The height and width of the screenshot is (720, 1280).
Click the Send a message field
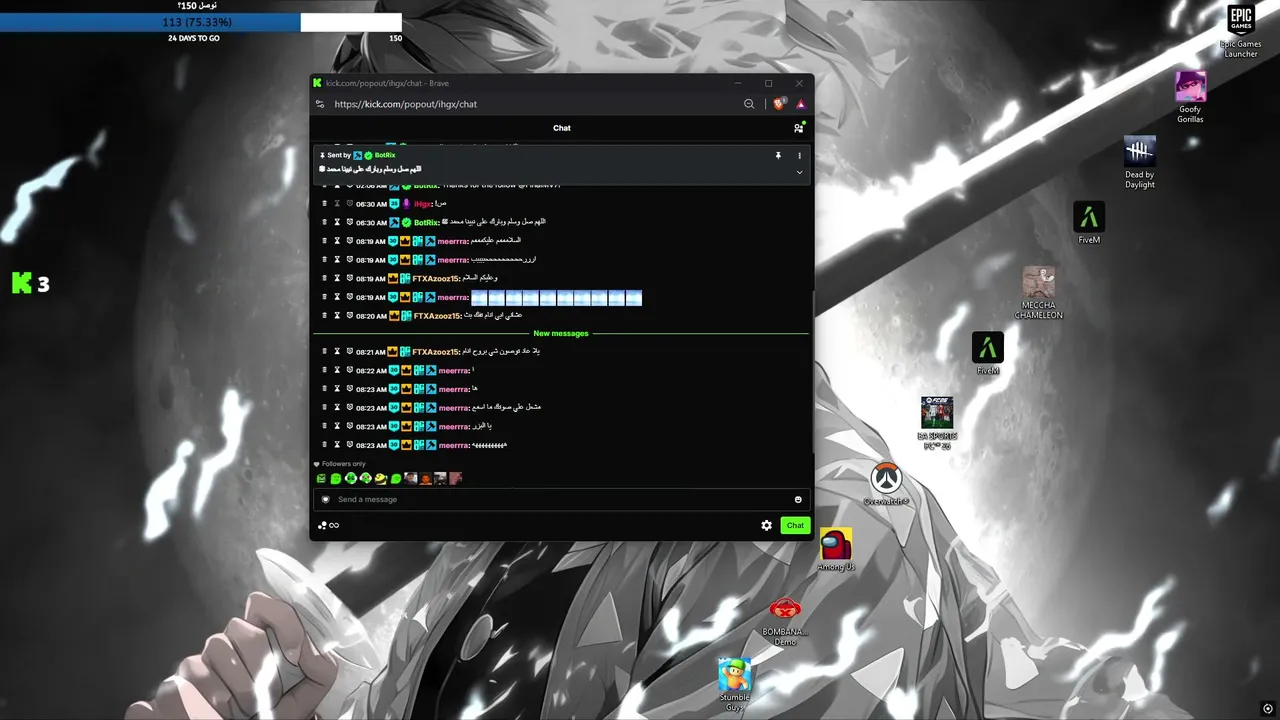(562, 499)
